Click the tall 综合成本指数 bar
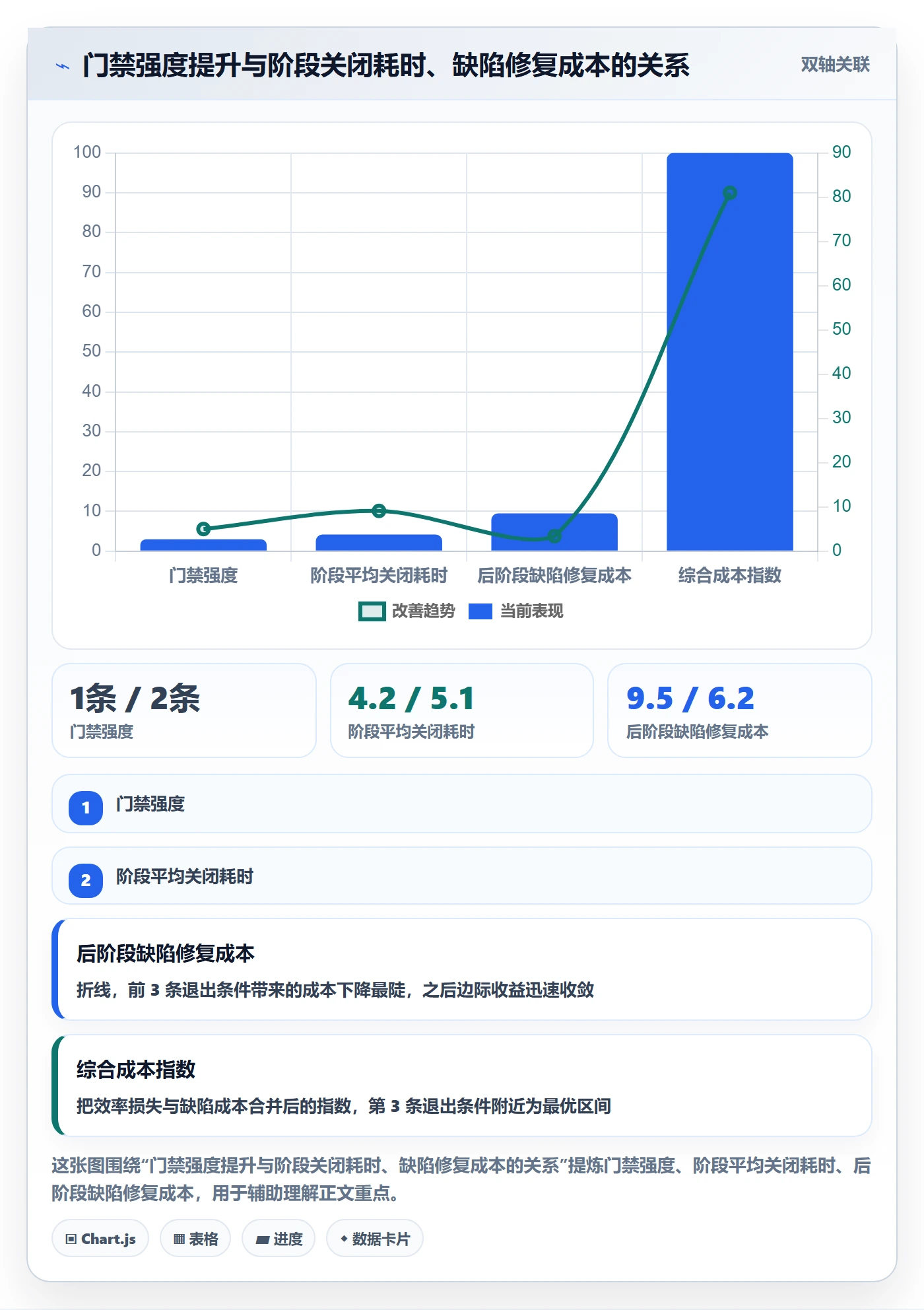 point(729,352)
